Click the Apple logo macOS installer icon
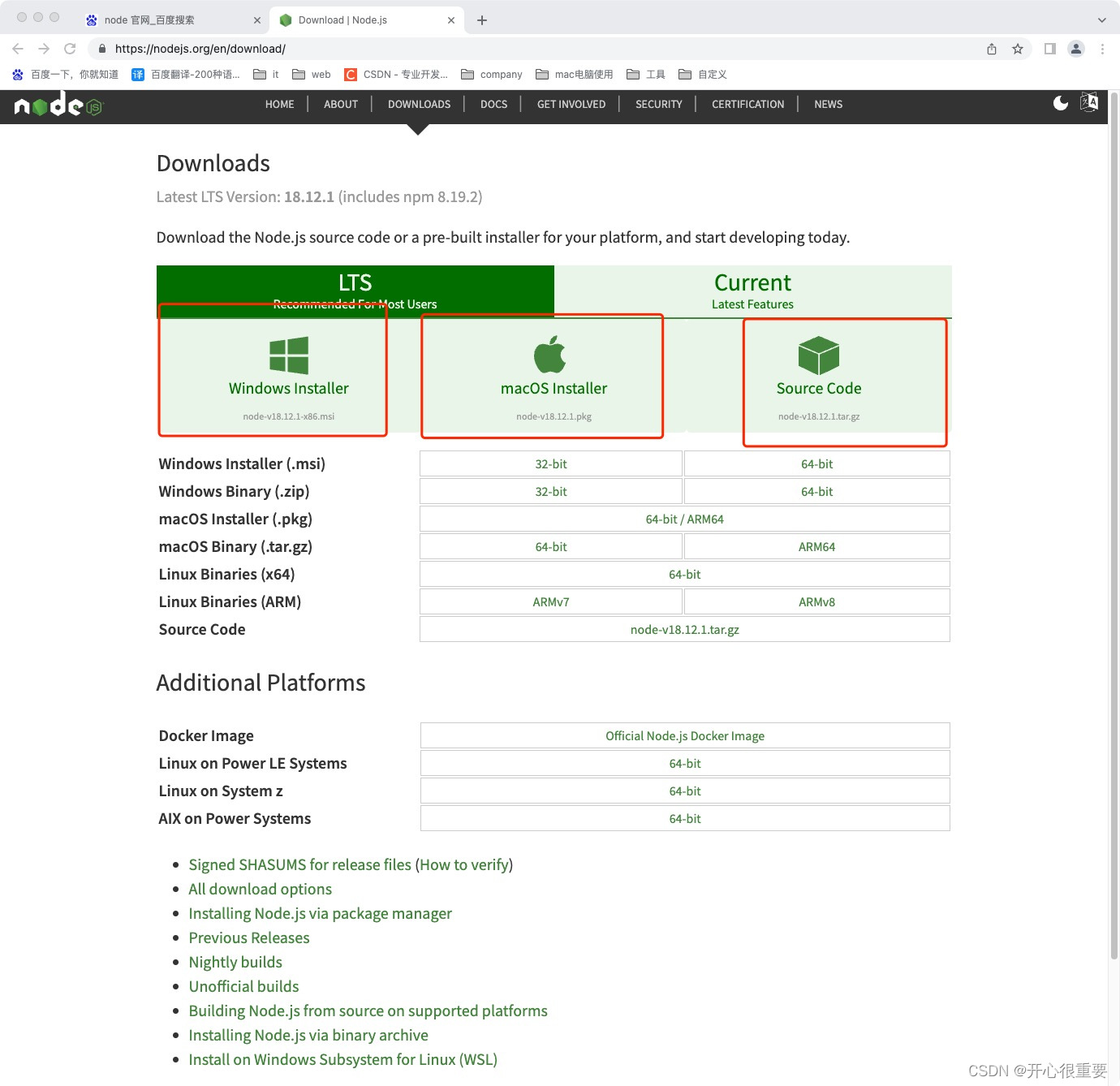Screen dimensions: 1120x1086 (550, 354)
